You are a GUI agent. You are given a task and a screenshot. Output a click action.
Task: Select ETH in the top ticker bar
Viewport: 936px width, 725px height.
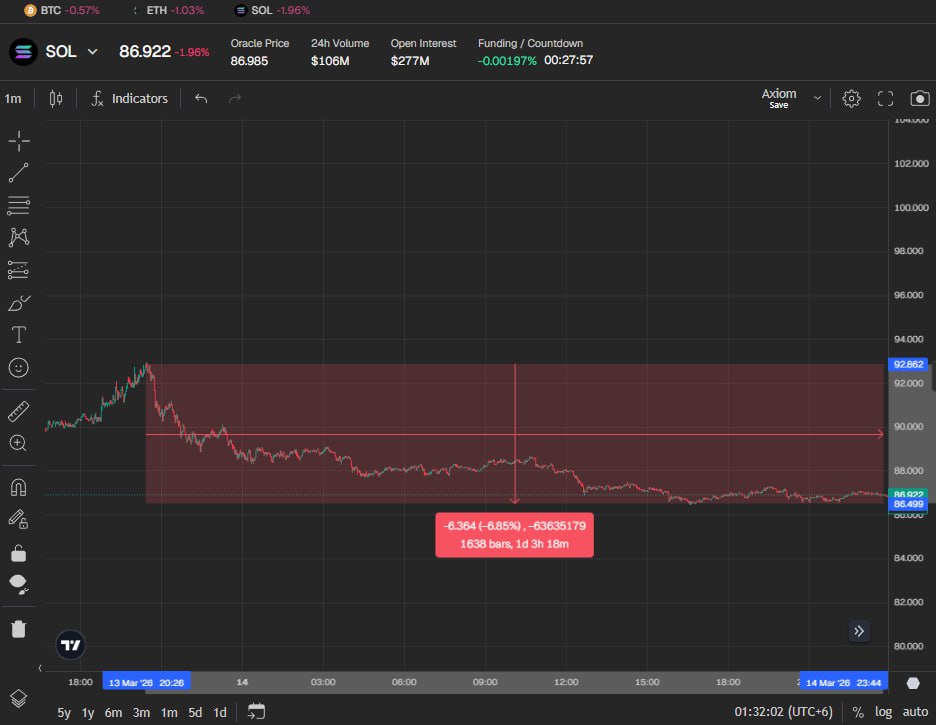[x=167, y=10]
